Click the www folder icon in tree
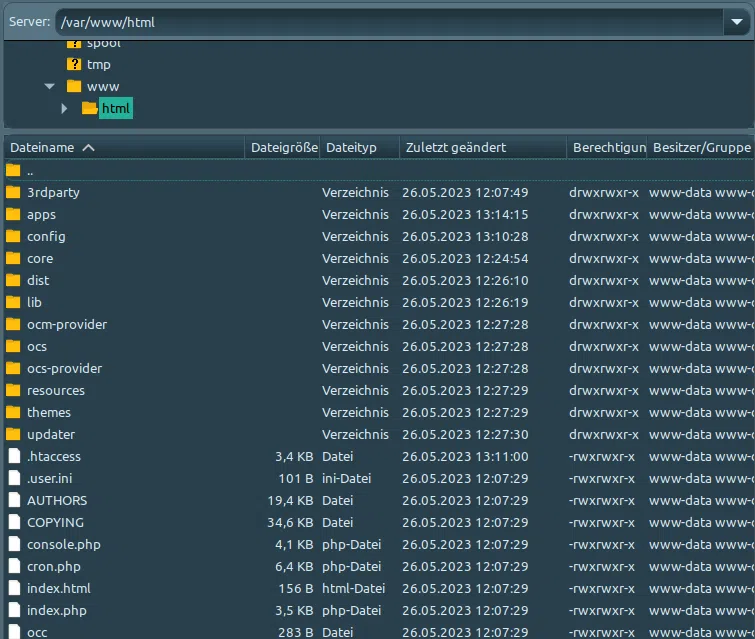This screenshot has width=755, height=639. click(x=74, y=86)
